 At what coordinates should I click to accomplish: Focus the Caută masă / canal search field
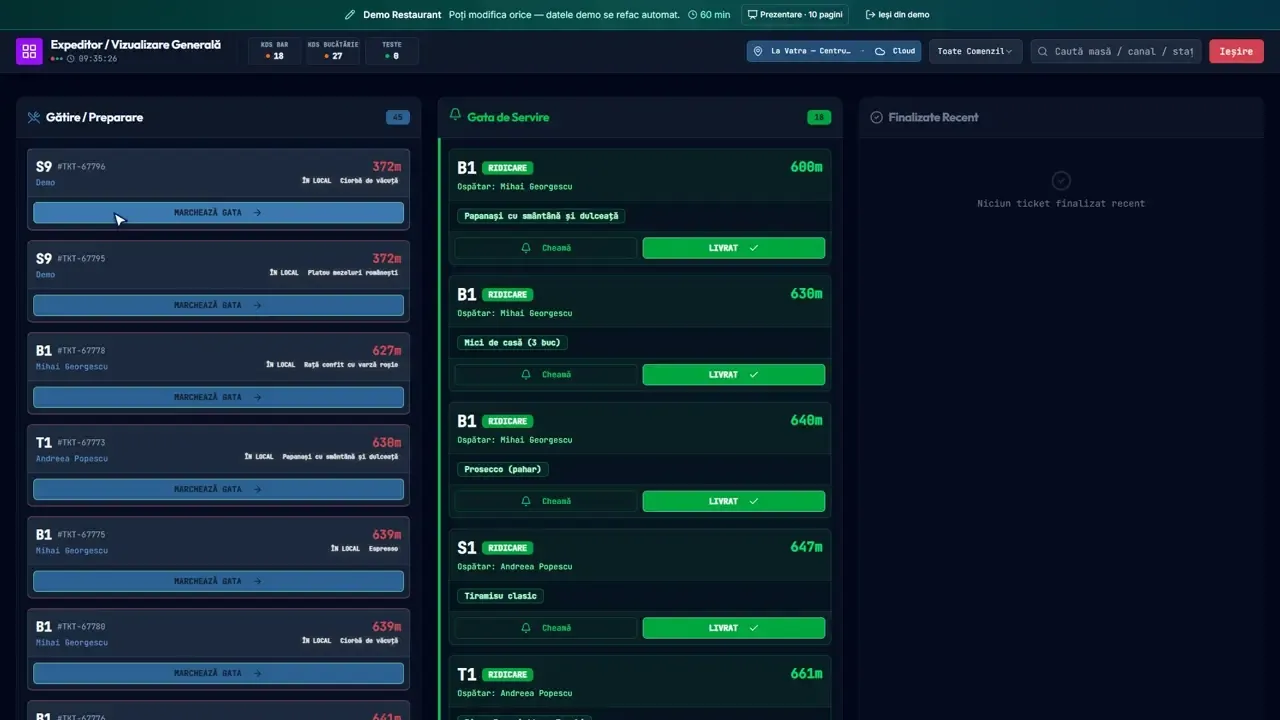(1116, 51)
